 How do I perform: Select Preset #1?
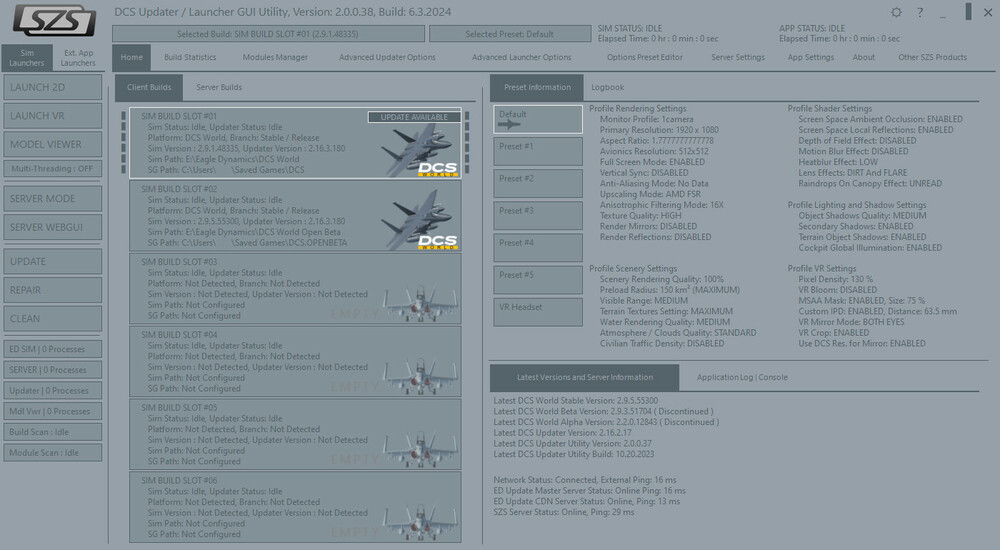pos(538,151)
